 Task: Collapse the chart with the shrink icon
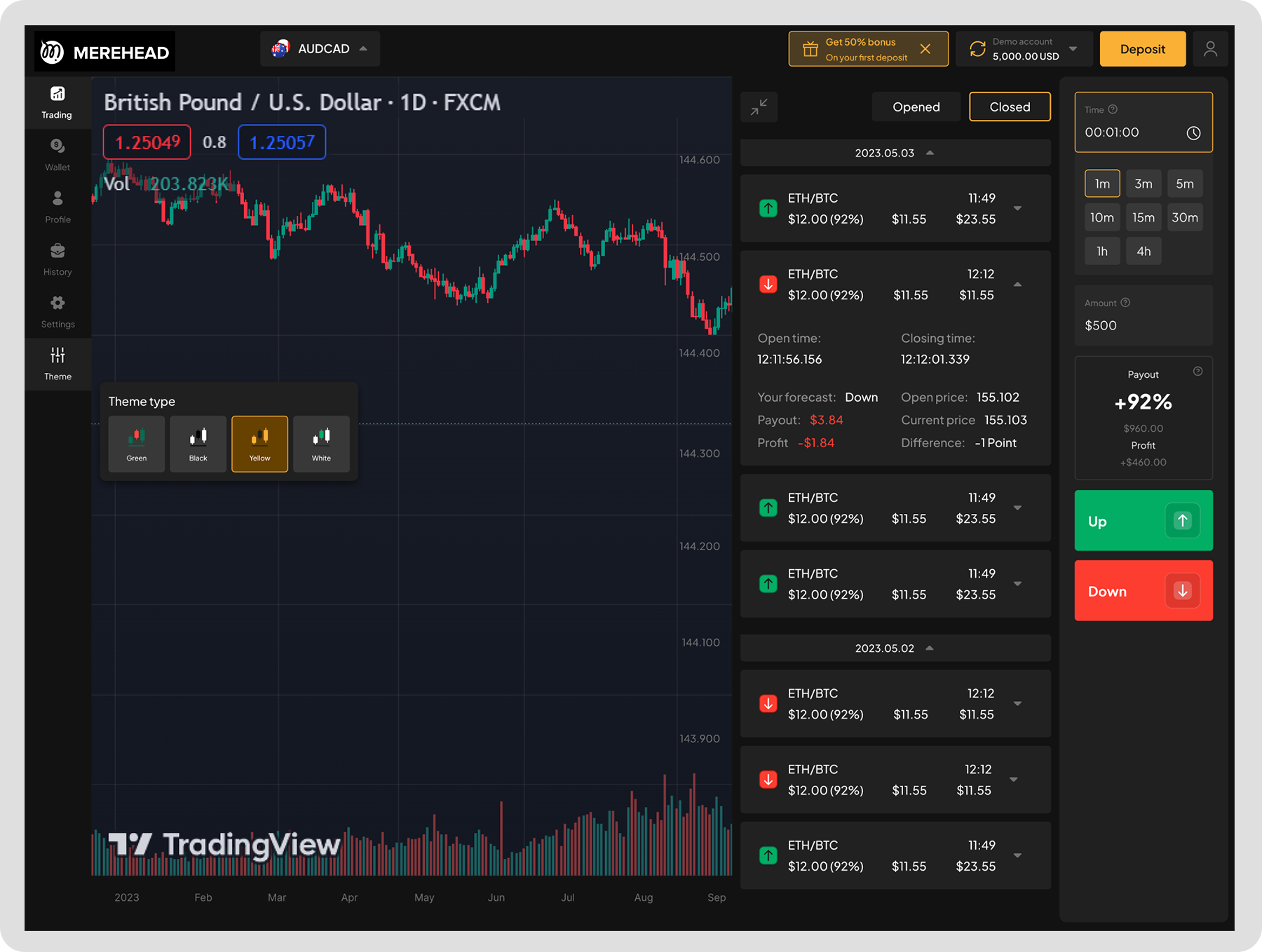click(x=759, y=107)
